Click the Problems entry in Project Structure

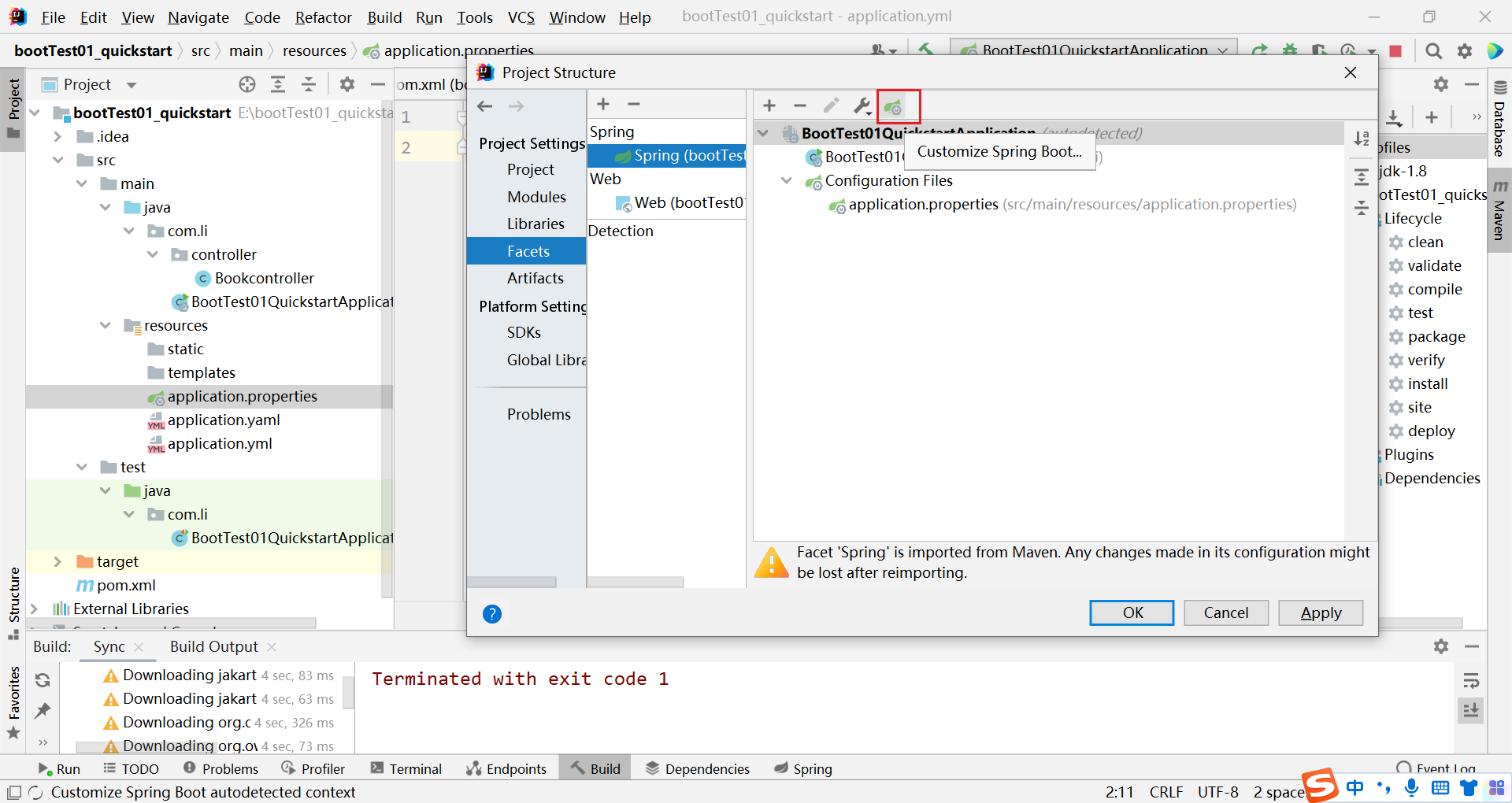(x=539, y=414)
